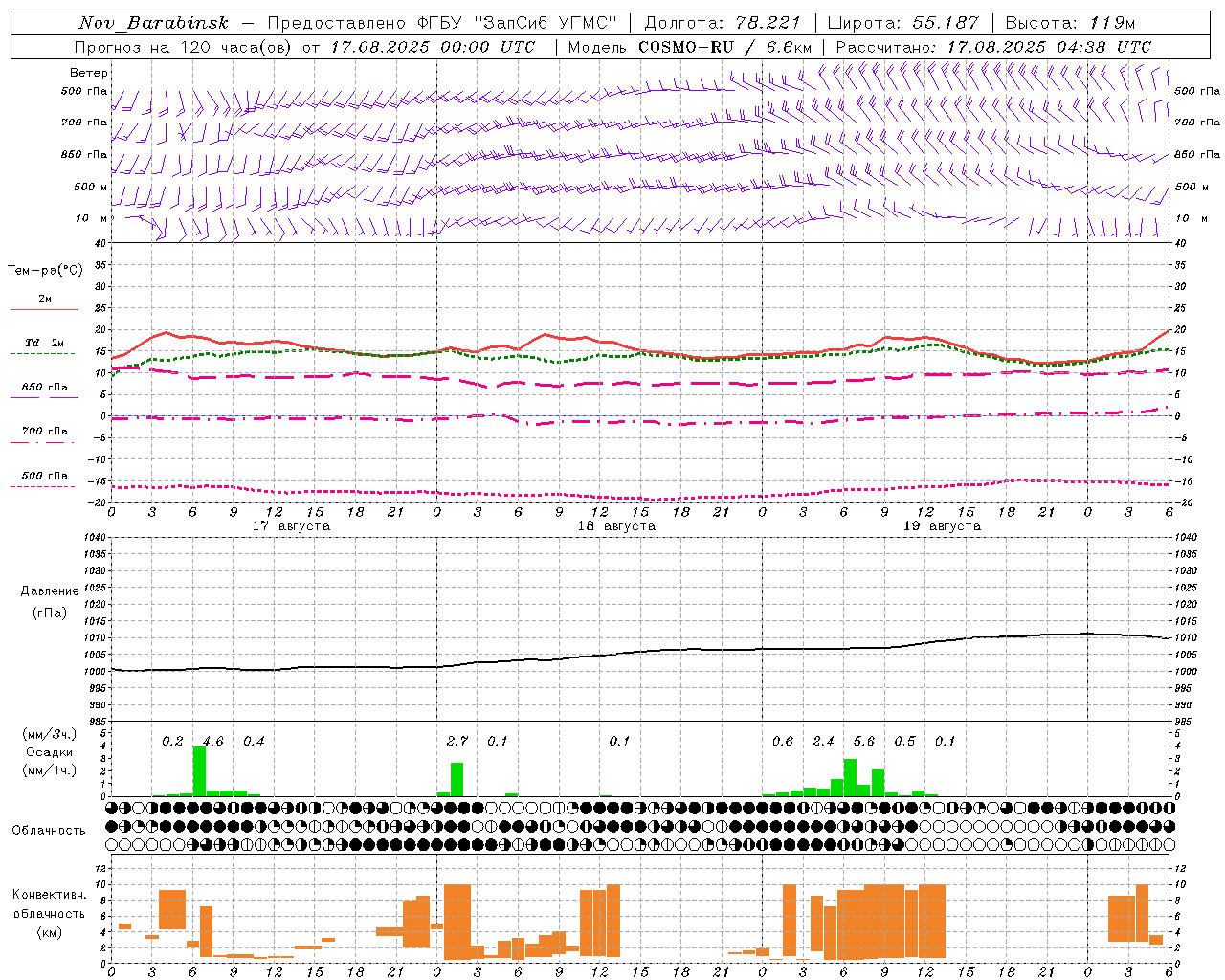Click the Облачность cloud cover label

(x=49, y=831)
